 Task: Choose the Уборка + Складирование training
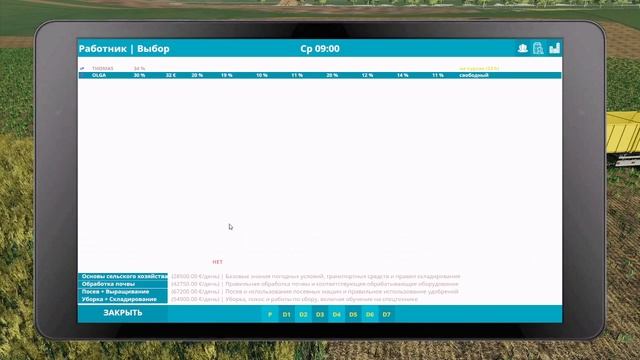123,299
